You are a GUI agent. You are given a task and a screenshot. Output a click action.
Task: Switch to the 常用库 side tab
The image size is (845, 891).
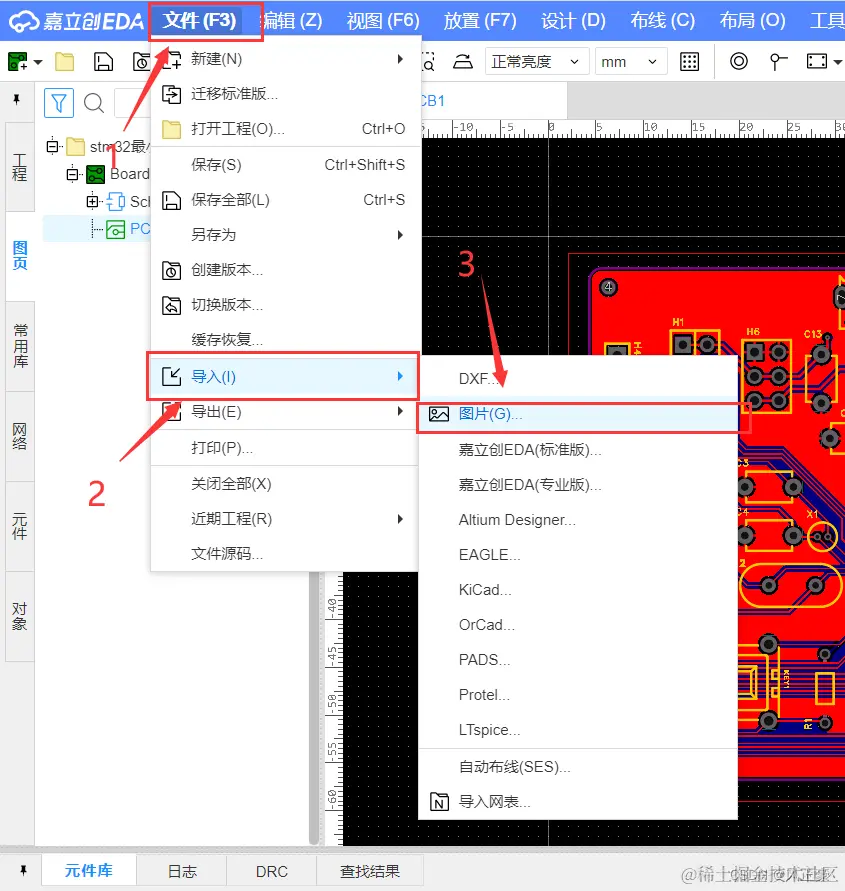pos(20,346)
